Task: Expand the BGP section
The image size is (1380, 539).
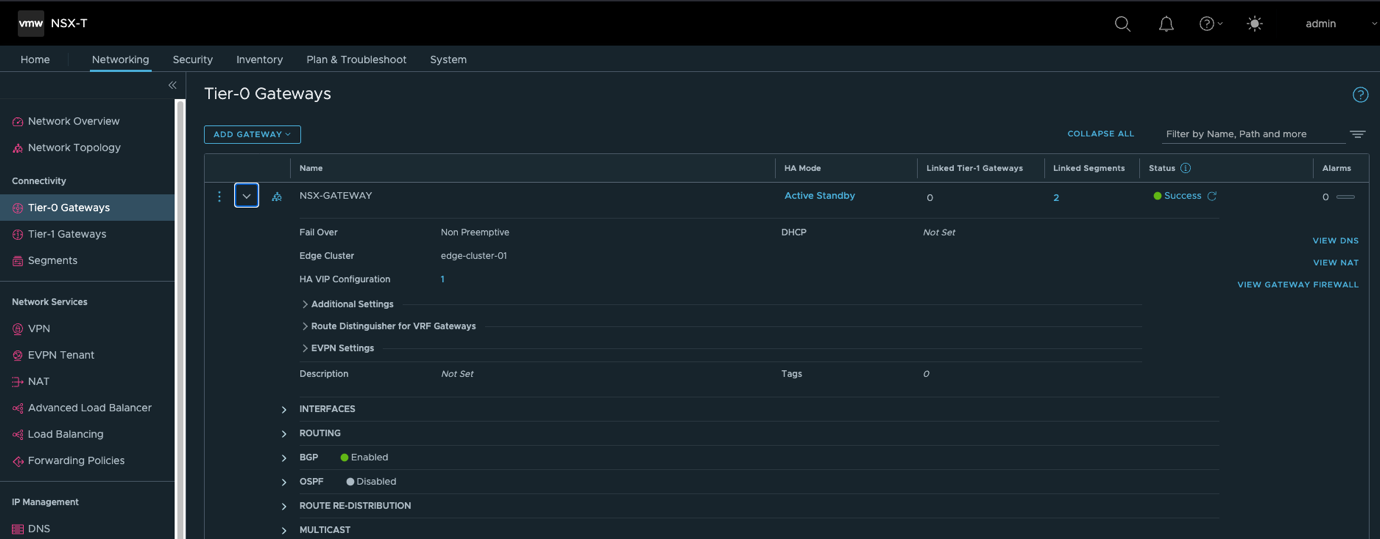Action: (284, 458)
